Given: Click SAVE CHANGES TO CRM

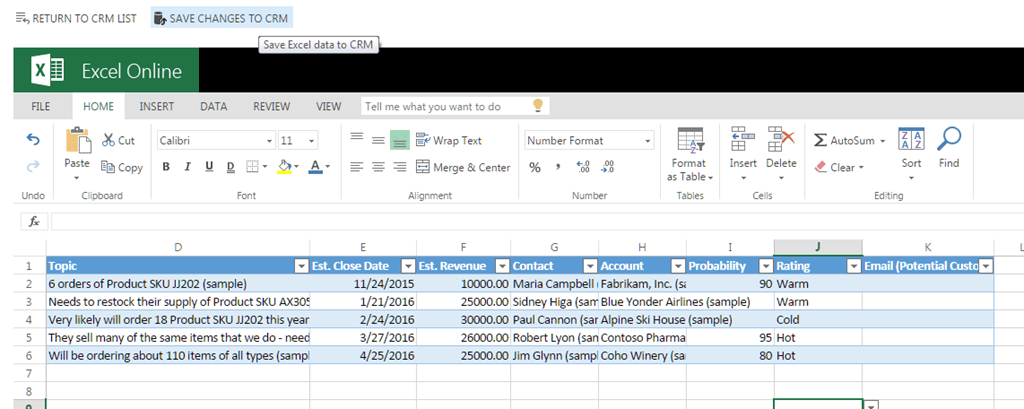Looking at the screenshot, I should click(x=221, y=18).
